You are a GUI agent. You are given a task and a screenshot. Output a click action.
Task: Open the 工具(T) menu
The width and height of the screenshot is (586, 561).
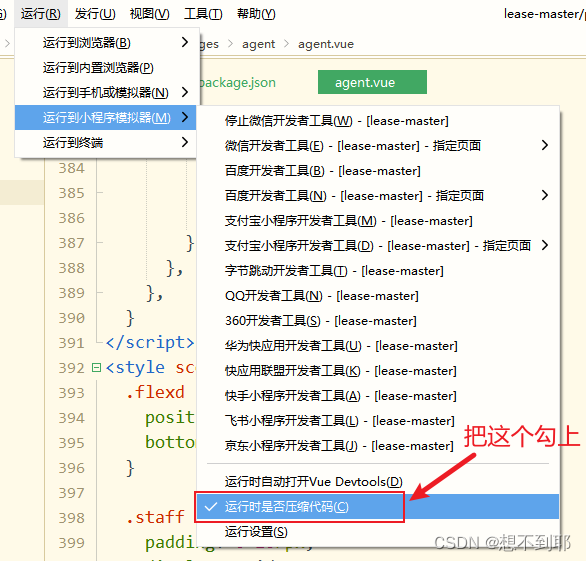pos(203,14)
